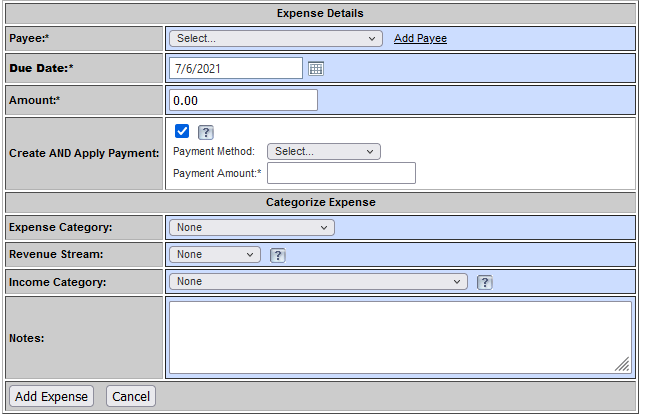Viewport: 645px width, 416px height.
Task: Focus the Amount input field
Action: [x=243, y=100]
